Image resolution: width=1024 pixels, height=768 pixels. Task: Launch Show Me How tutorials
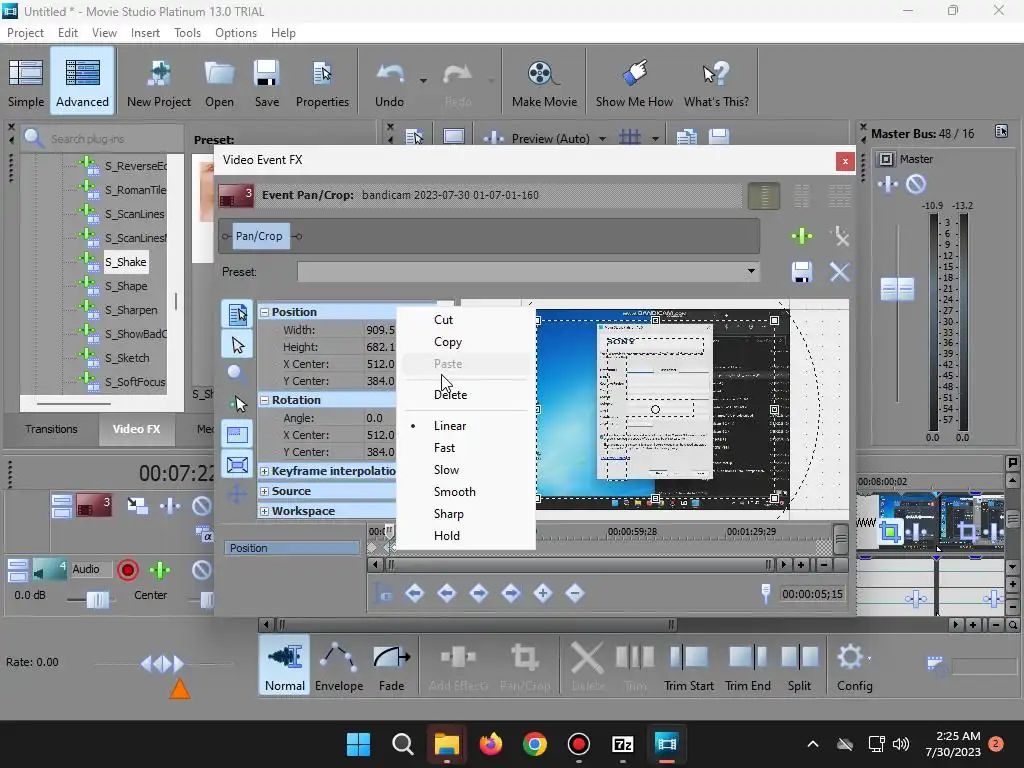click(x=634, y=82)
